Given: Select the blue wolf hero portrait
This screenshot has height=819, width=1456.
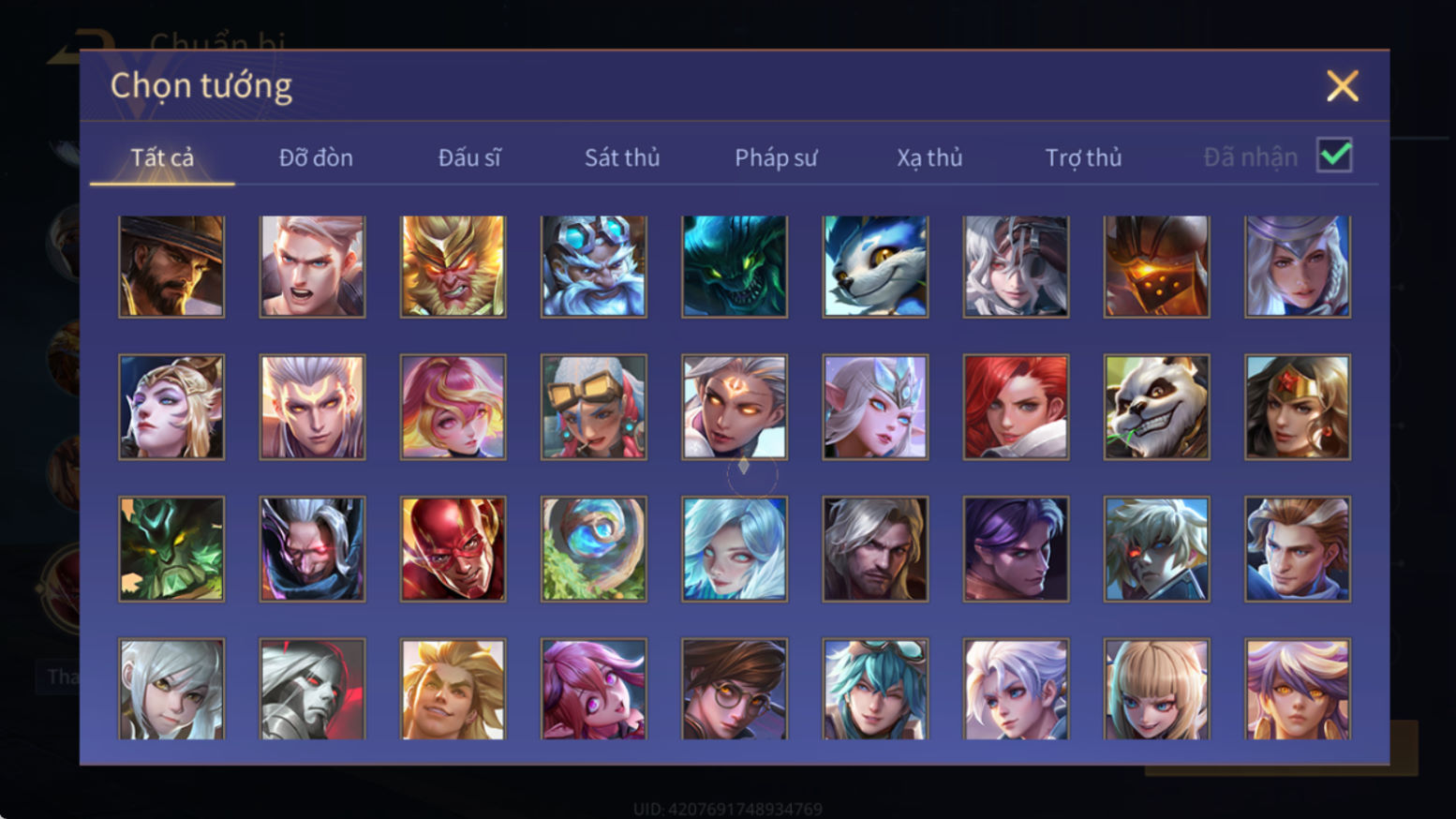Looking at the screenshot, I should pyautogui.click(x=875, y=266).
